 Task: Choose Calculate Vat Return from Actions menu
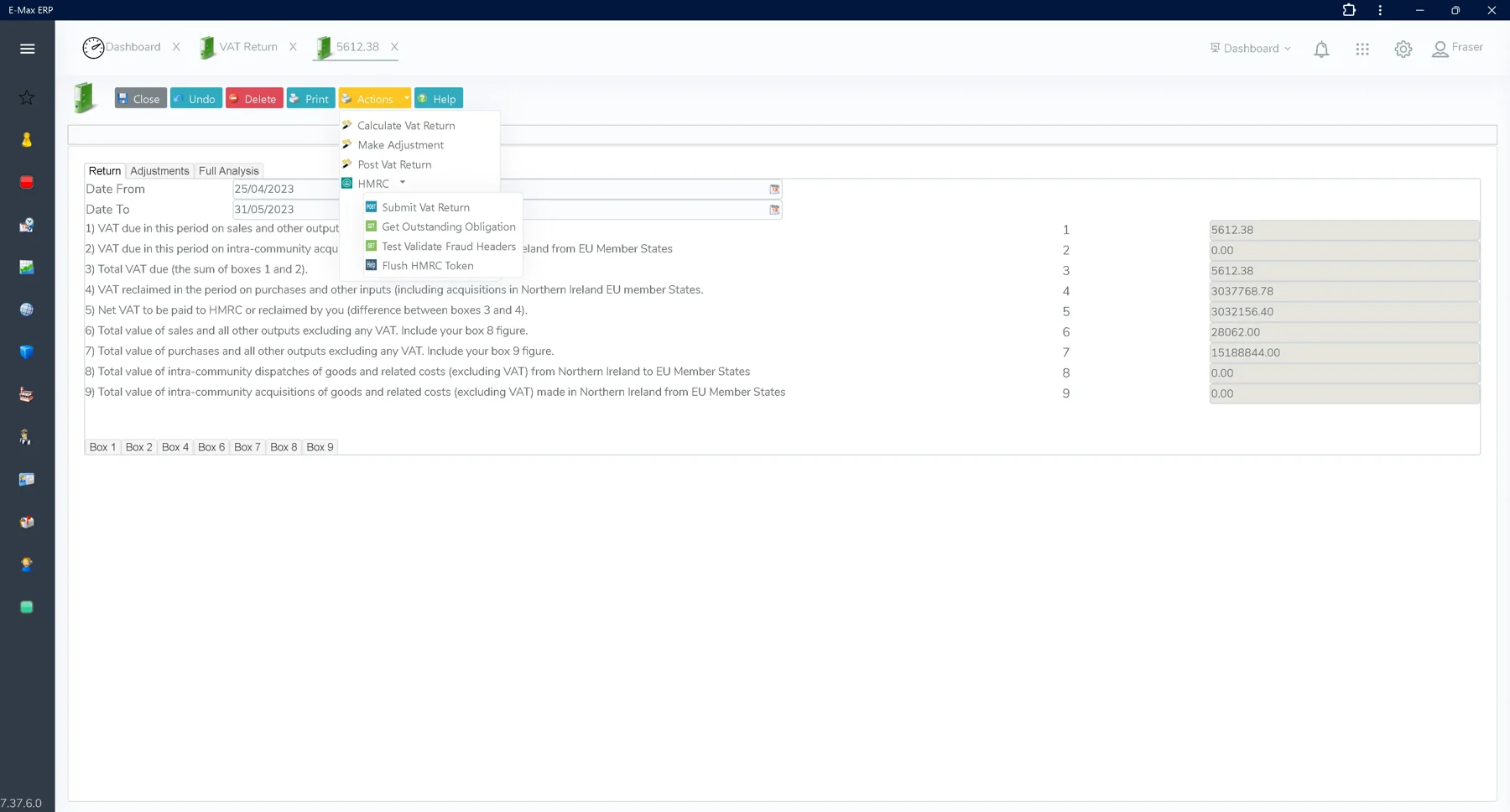pyautogui.click(x=406, y=126)
